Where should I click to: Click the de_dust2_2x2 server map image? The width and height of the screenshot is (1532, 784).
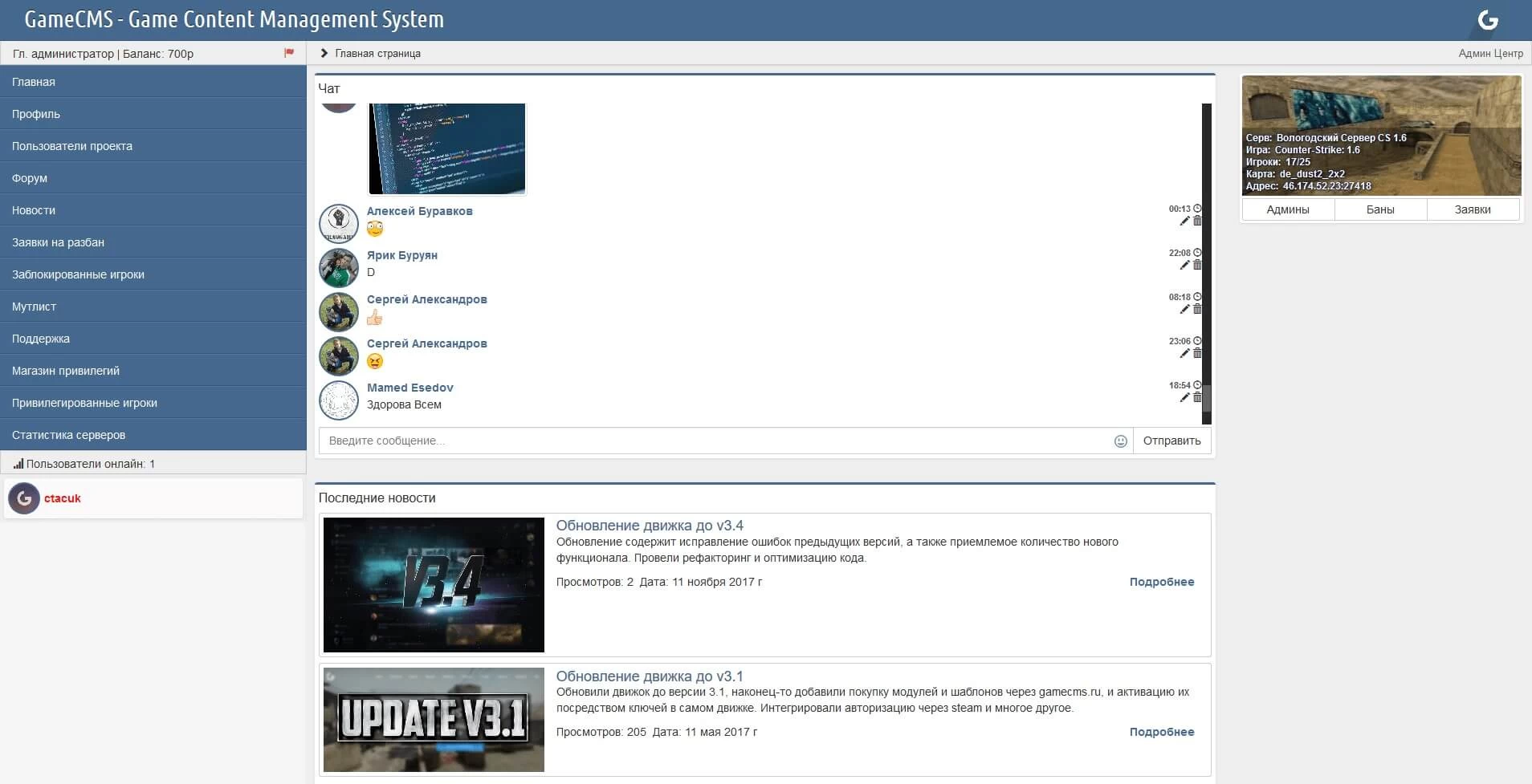pyautogui.click(x=1381, y=135)
